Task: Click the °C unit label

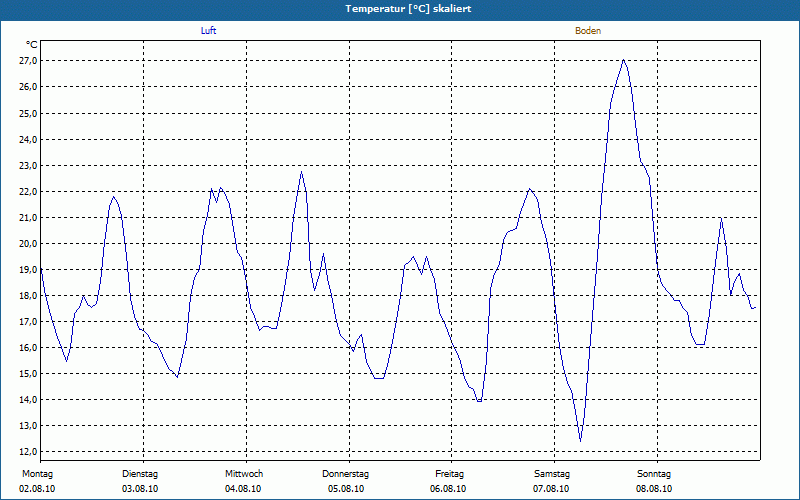Action: click(32, 45)
